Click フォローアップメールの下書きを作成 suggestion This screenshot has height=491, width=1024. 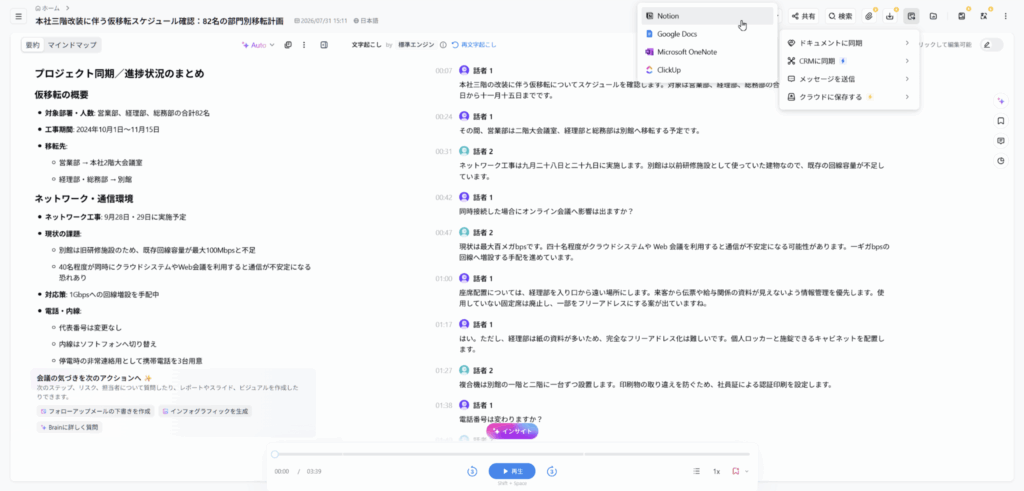click(95, 411)
